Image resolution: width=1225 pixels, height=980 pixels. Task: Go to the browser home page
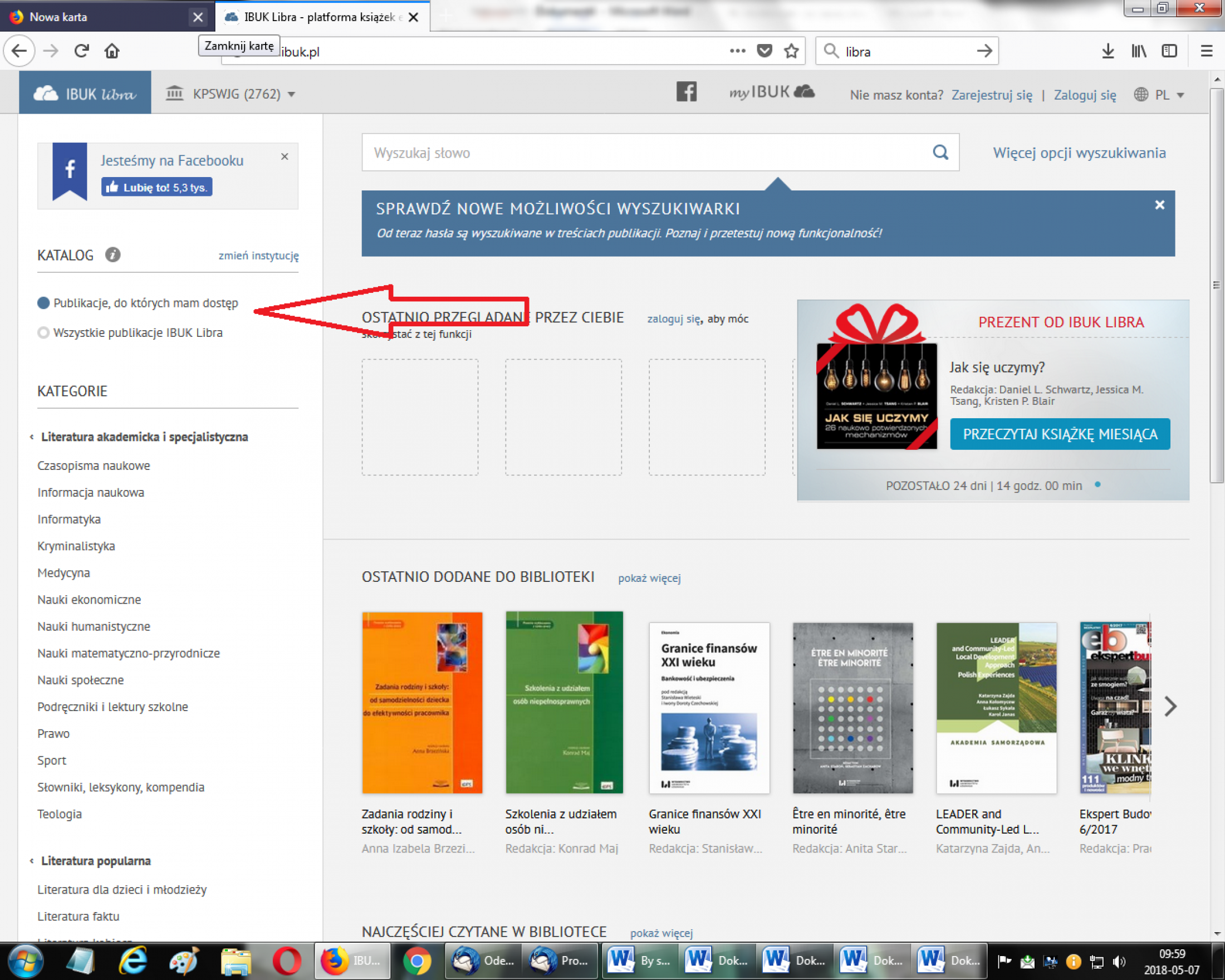pos(112,51)
